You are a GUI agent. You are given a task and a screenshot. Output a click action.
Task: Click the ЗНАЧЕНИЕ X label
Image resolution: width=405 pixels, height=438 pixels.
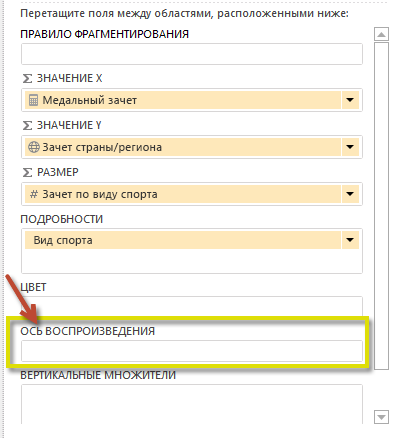point(69,78)
